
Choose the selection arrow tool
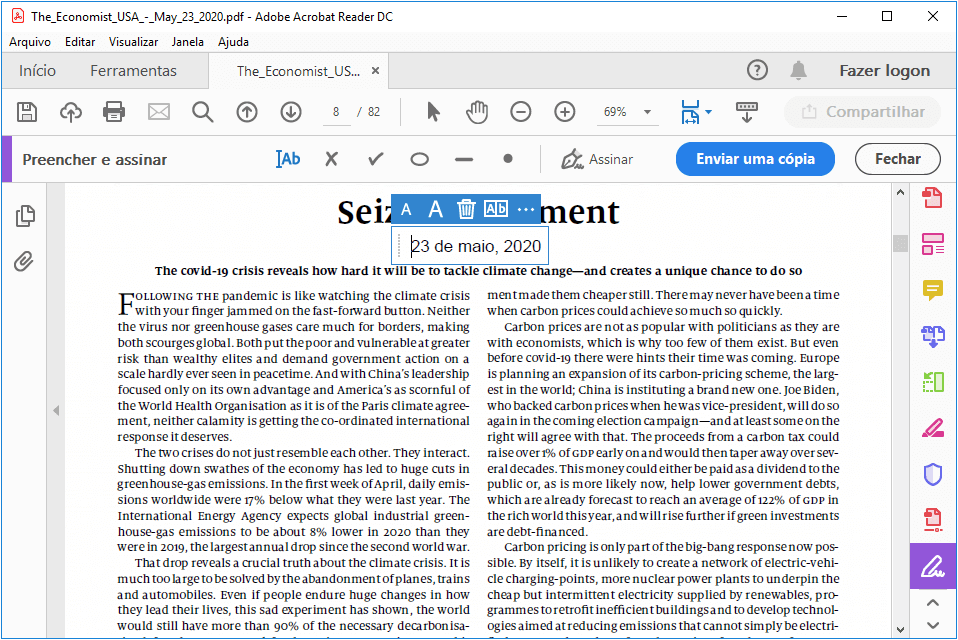[x=433, y=112]
